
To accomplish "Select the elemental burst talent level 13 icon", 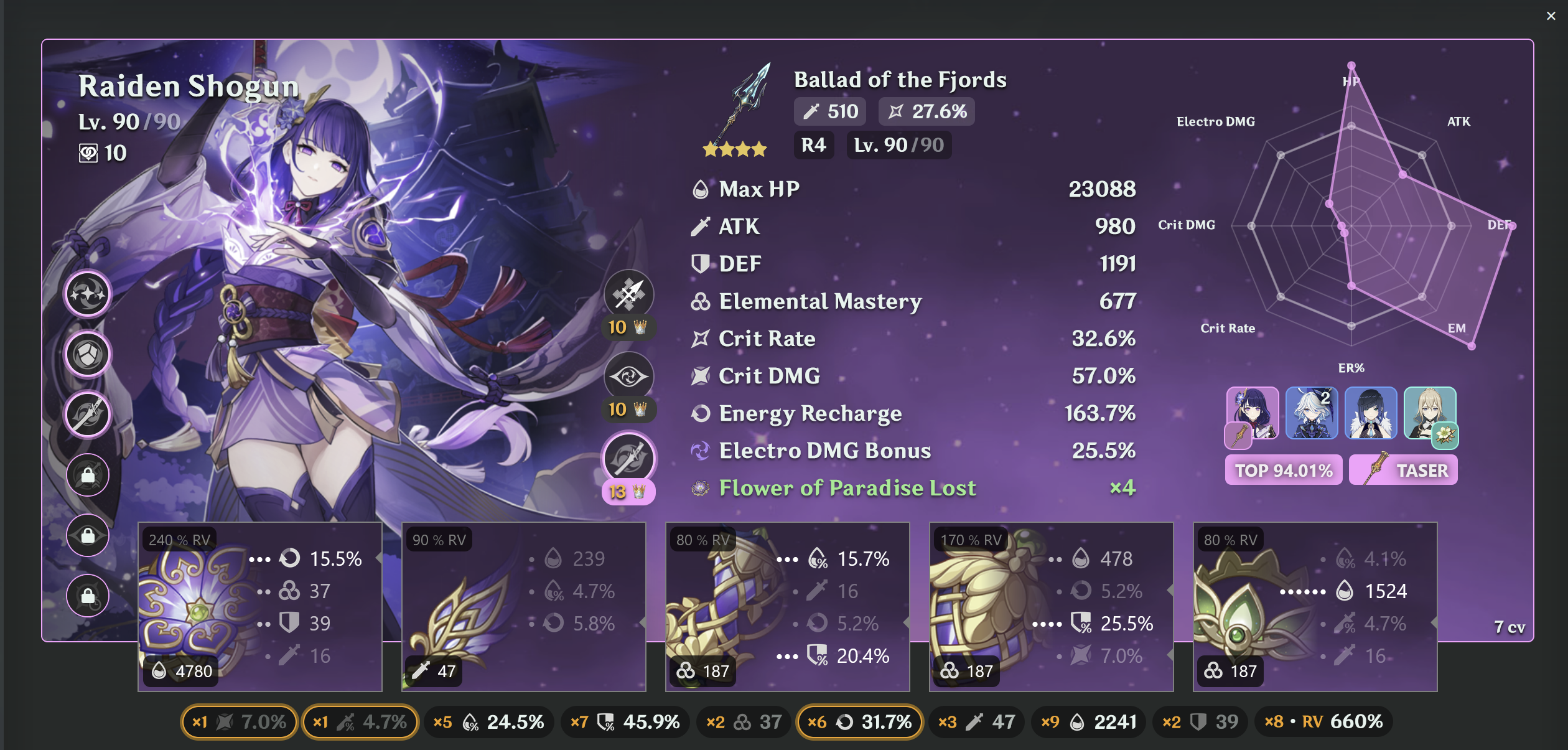I will 628,459.
